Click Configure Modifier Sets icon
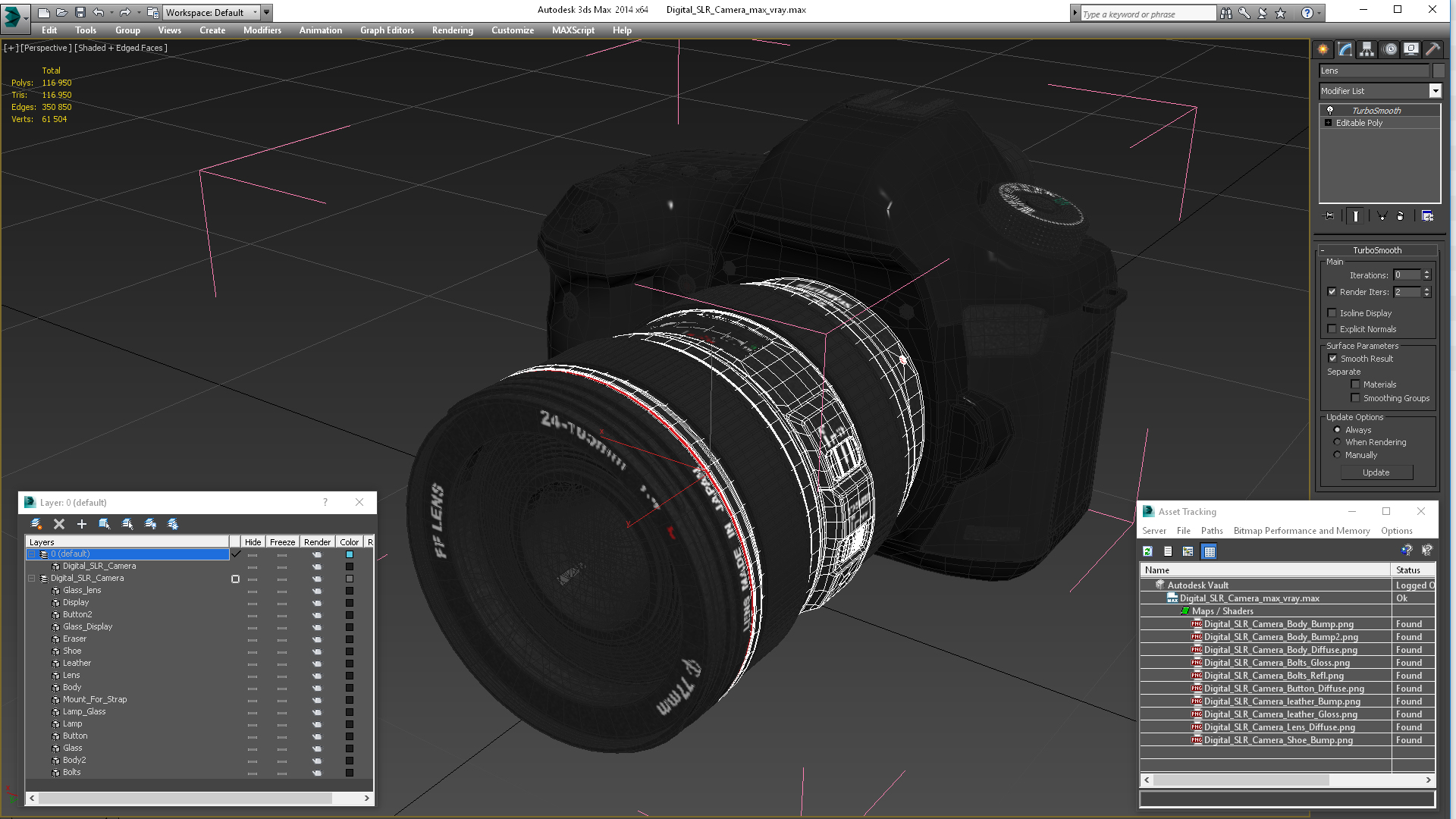1456x819 pixels. (1427, 216)
